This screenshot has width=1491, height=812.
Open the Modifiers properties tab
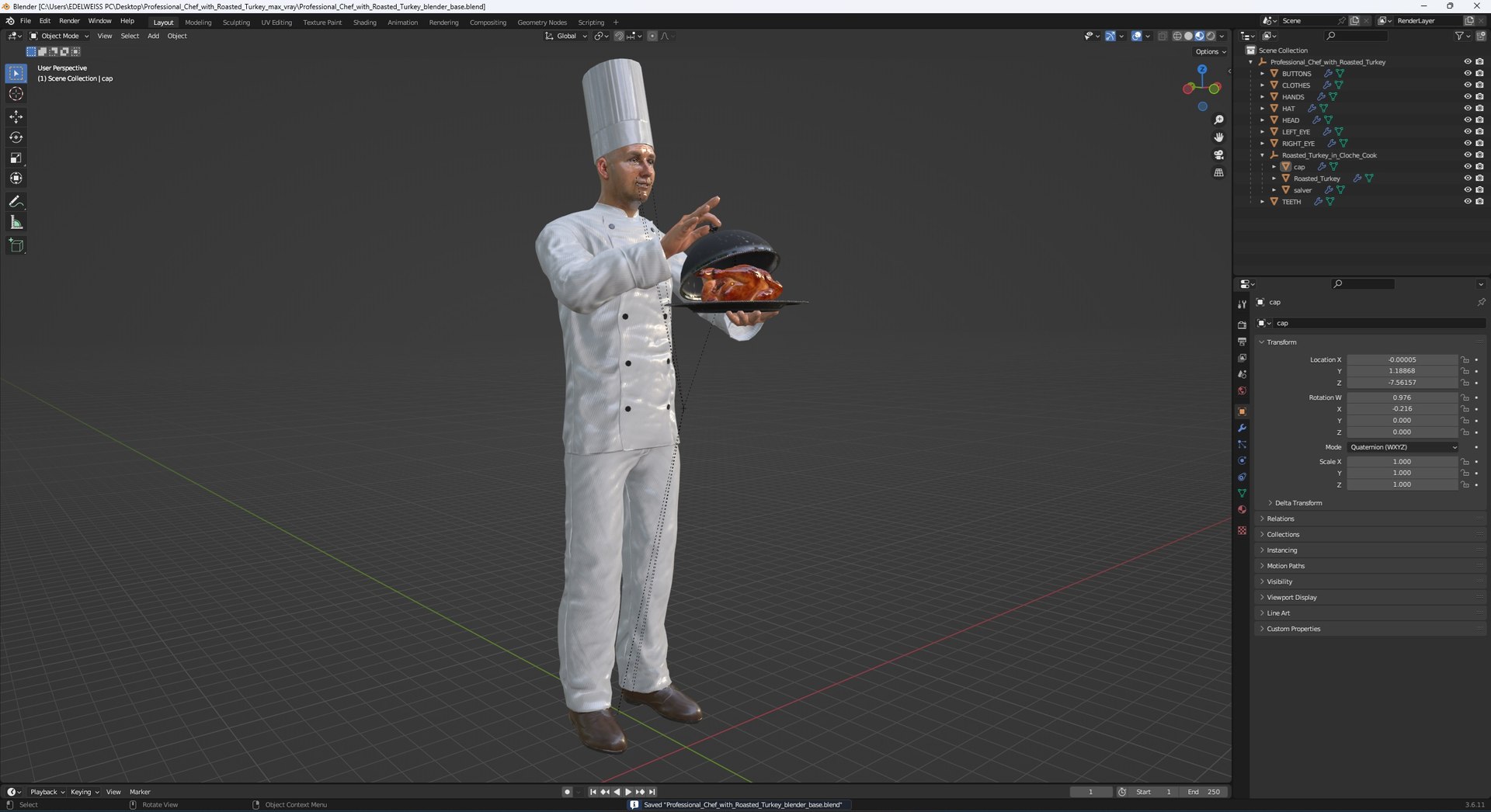tap(1242, 428)
